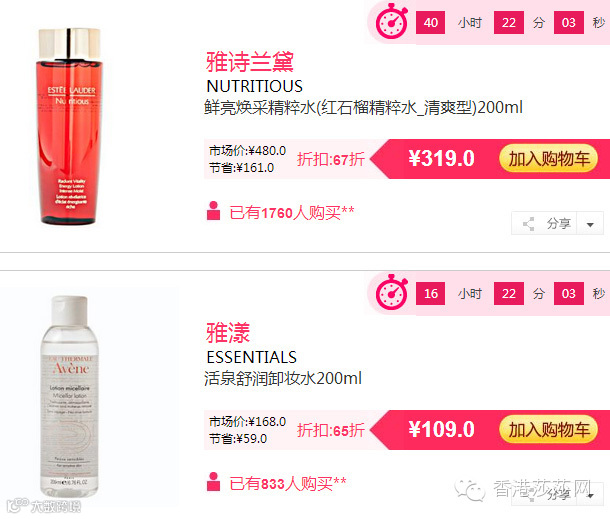
Task: Click the buyer person icon next to 已有833人购买
Action: 213,482
